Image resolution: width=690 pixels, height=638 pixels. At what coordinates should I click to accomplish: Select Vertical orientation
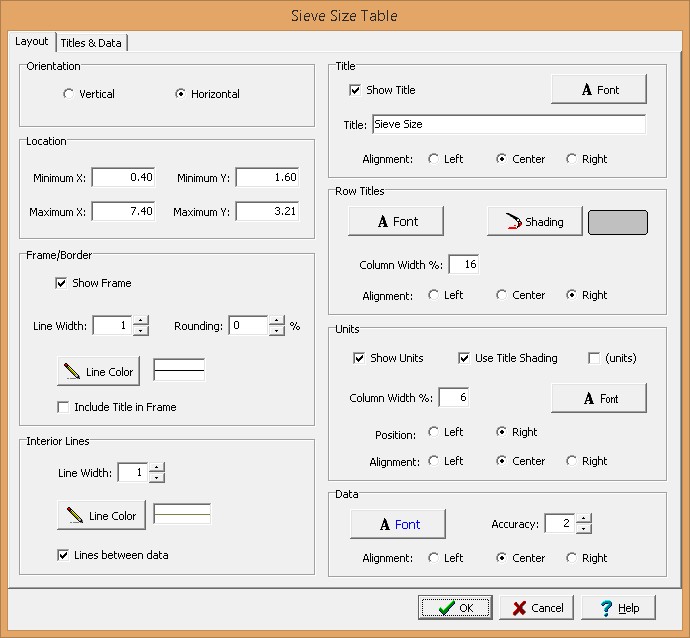pyautogui.click(x=68, y=94)
